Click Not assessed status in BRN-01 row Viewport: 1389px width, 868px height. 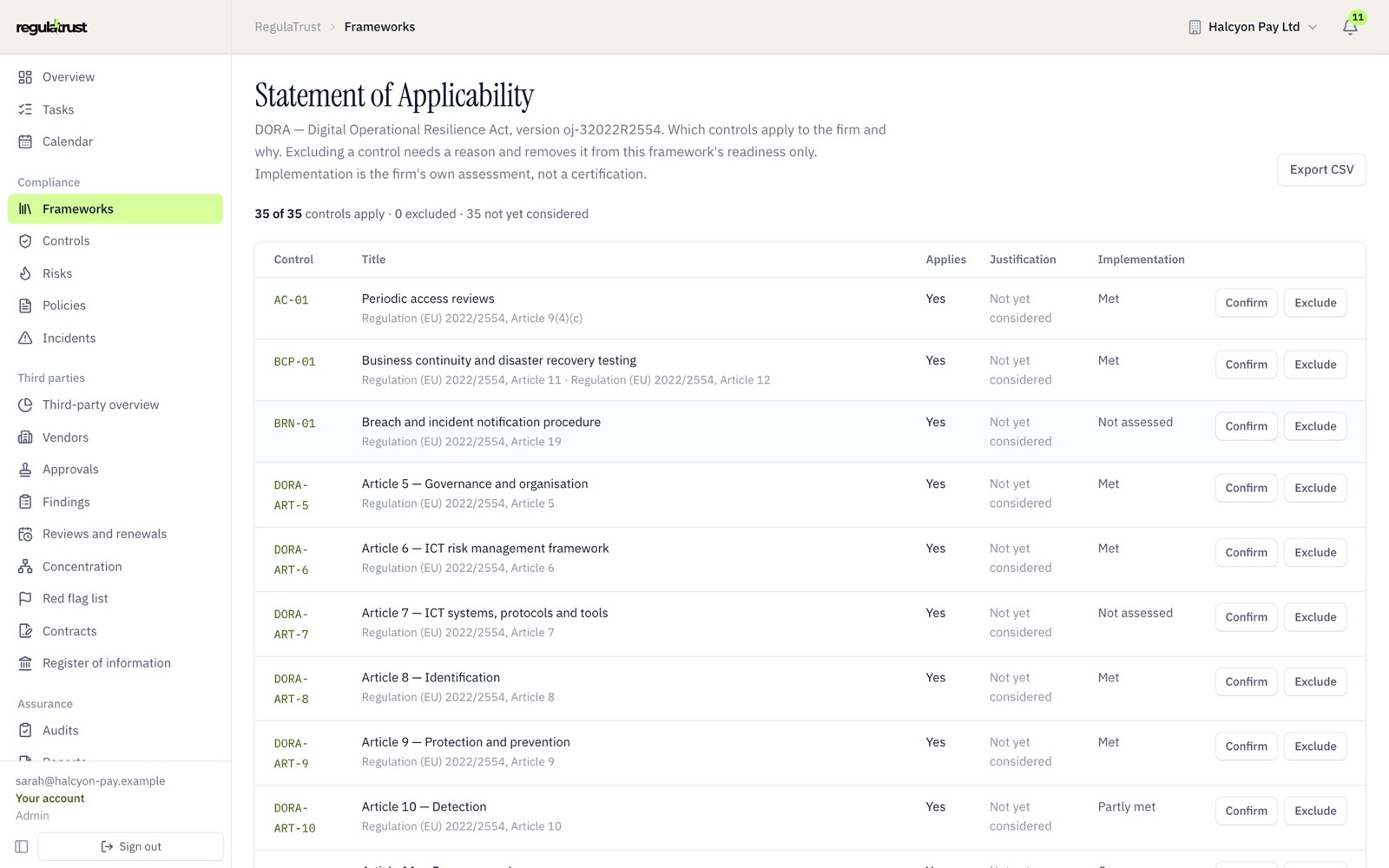point(1135,422)
